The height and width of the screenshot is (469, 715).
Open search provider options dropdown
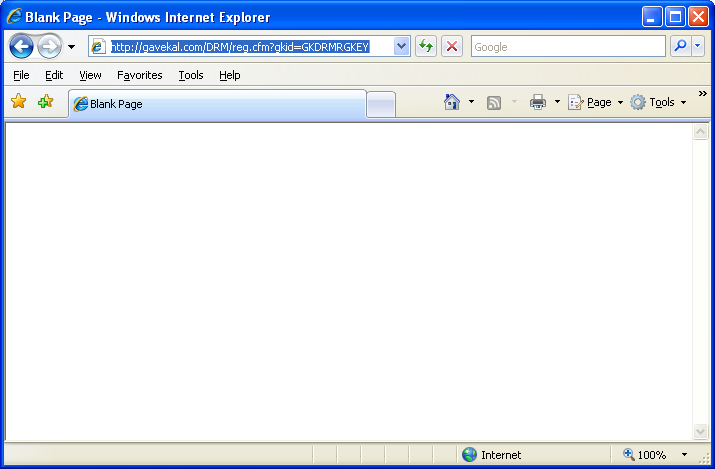click(x=698, y=46)
